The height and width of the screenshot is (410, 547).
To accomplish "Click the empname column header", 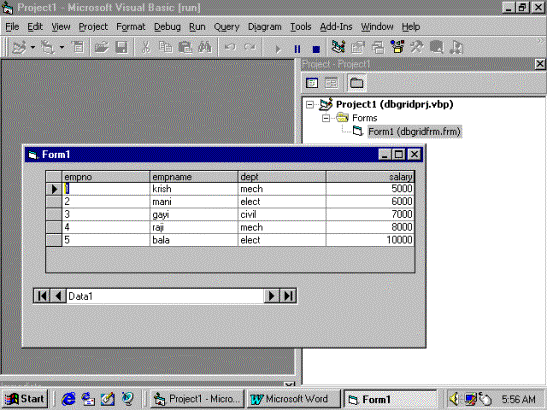I will [194, 177].
